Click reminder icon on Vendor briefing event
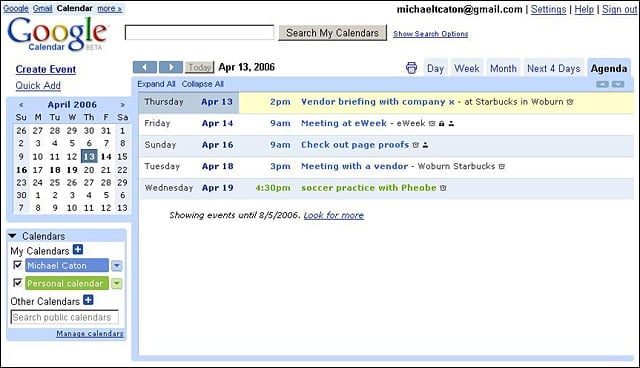This screenshot has height=368, width=640. [570, 102]
